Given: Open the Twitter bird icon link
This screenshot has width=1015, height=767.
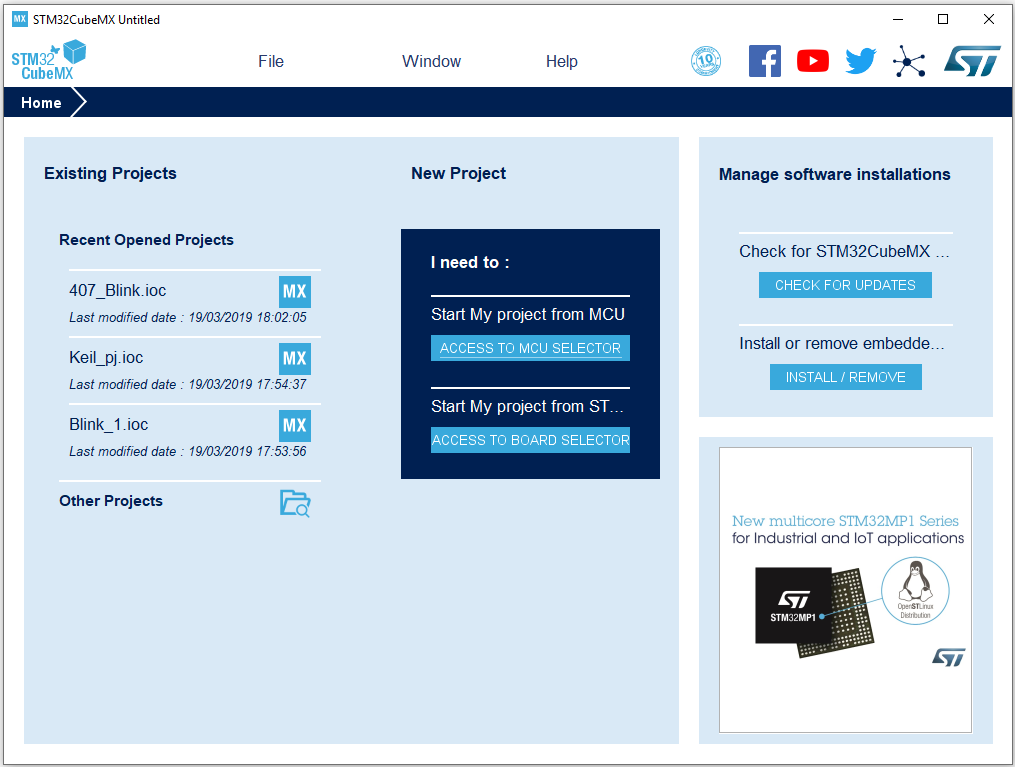Looking at the screenshot, I should (861, 61).
